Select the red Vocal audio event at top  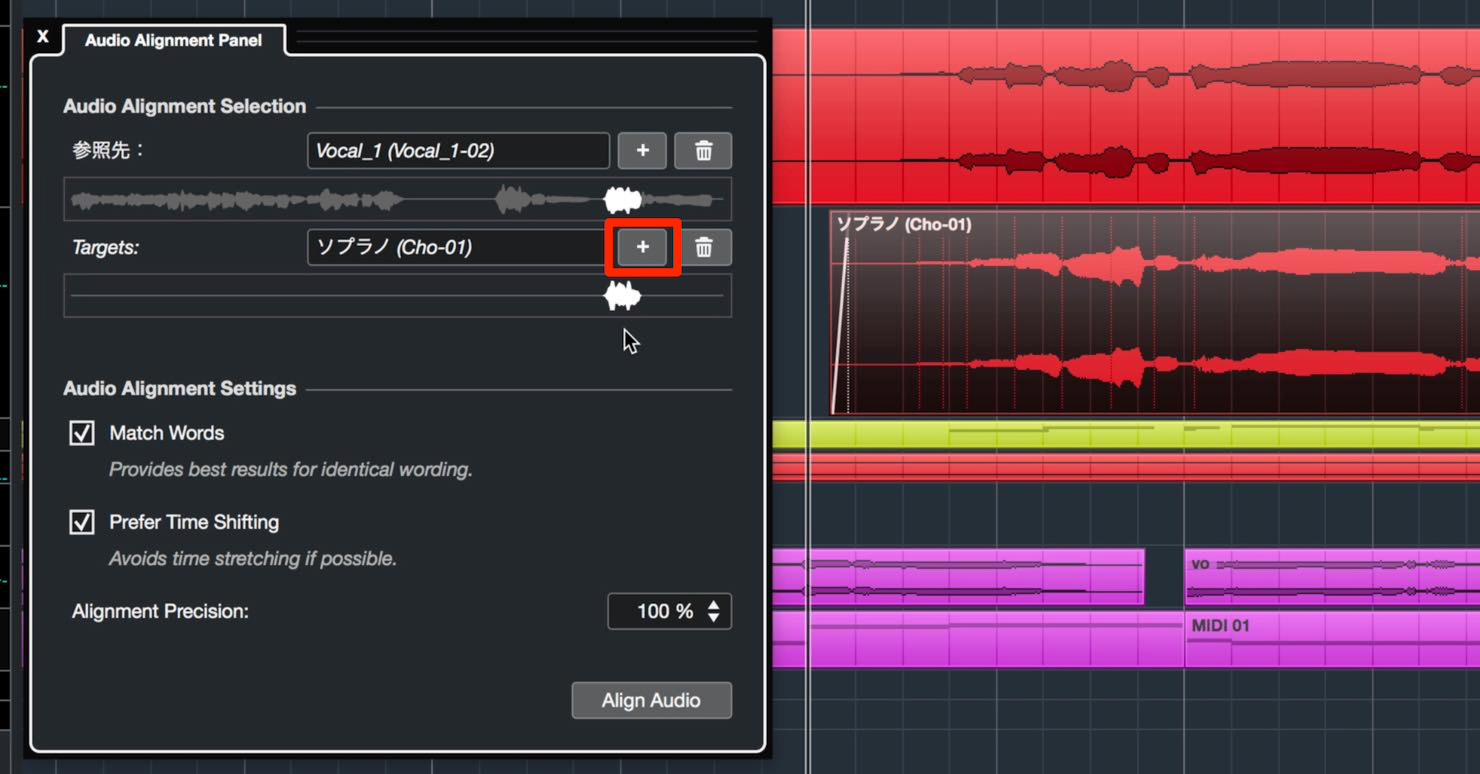(x=1125, y=117)
